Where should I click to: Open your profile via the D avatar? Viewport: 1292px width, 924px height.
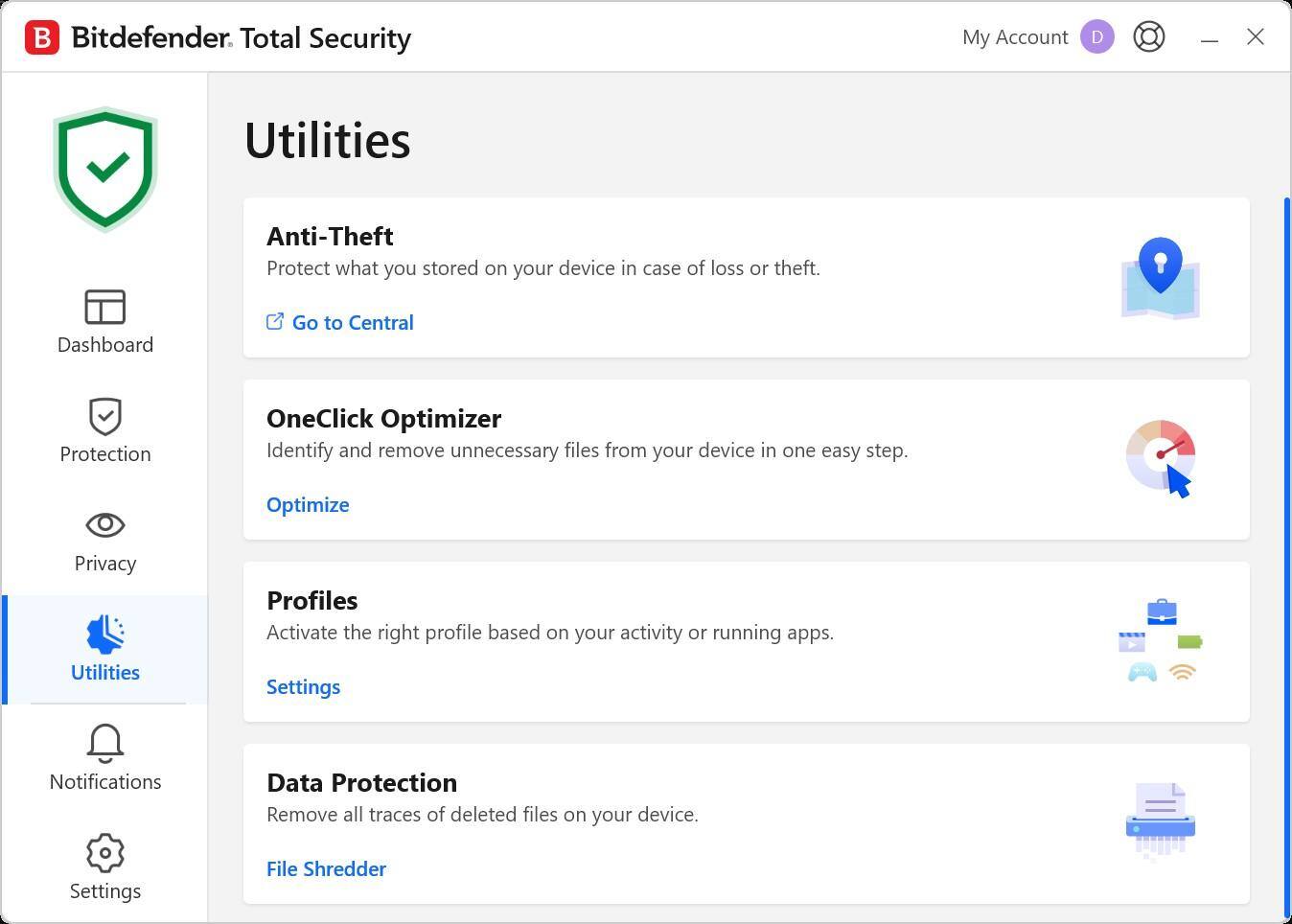[x=1096, y=36]
